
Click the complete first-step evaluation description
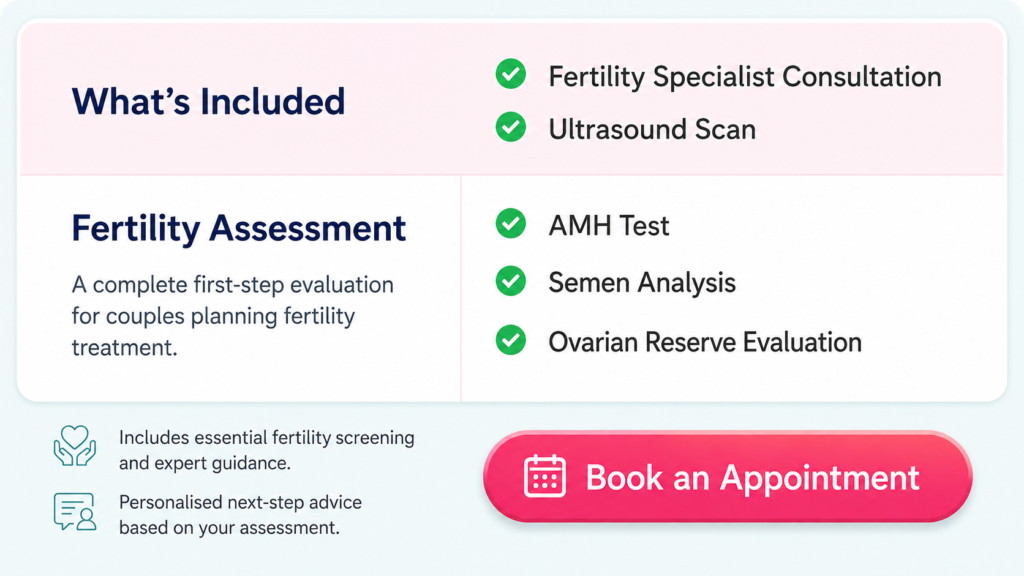[x=232, y=316]
